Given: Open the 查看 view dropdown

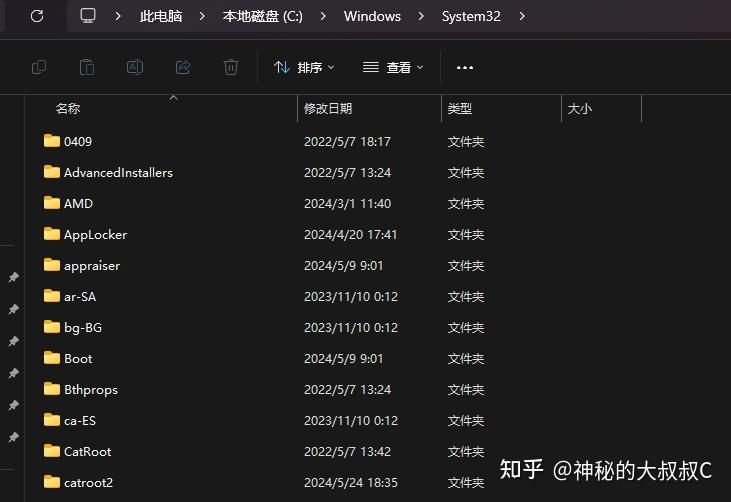Looking at the screenshot, I should tap(393, 68).
